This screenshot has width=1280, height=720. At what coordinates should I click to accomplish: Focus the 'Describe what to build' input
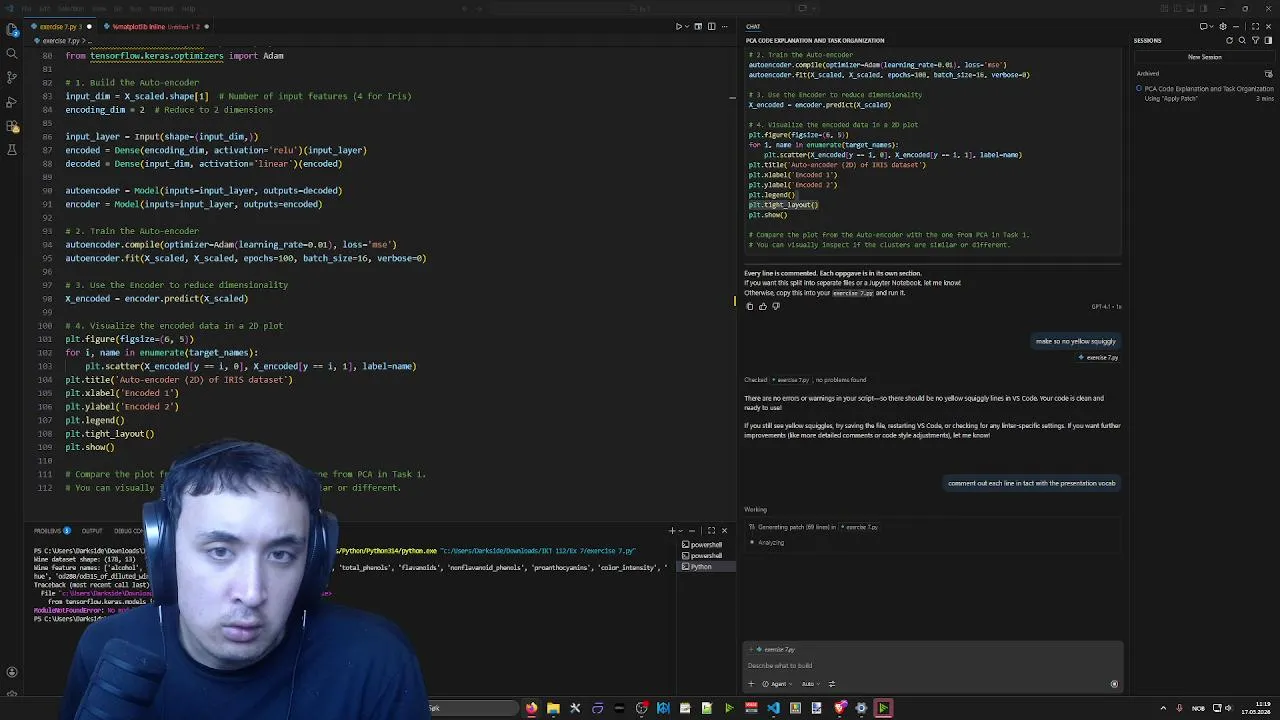click(932, 665)
